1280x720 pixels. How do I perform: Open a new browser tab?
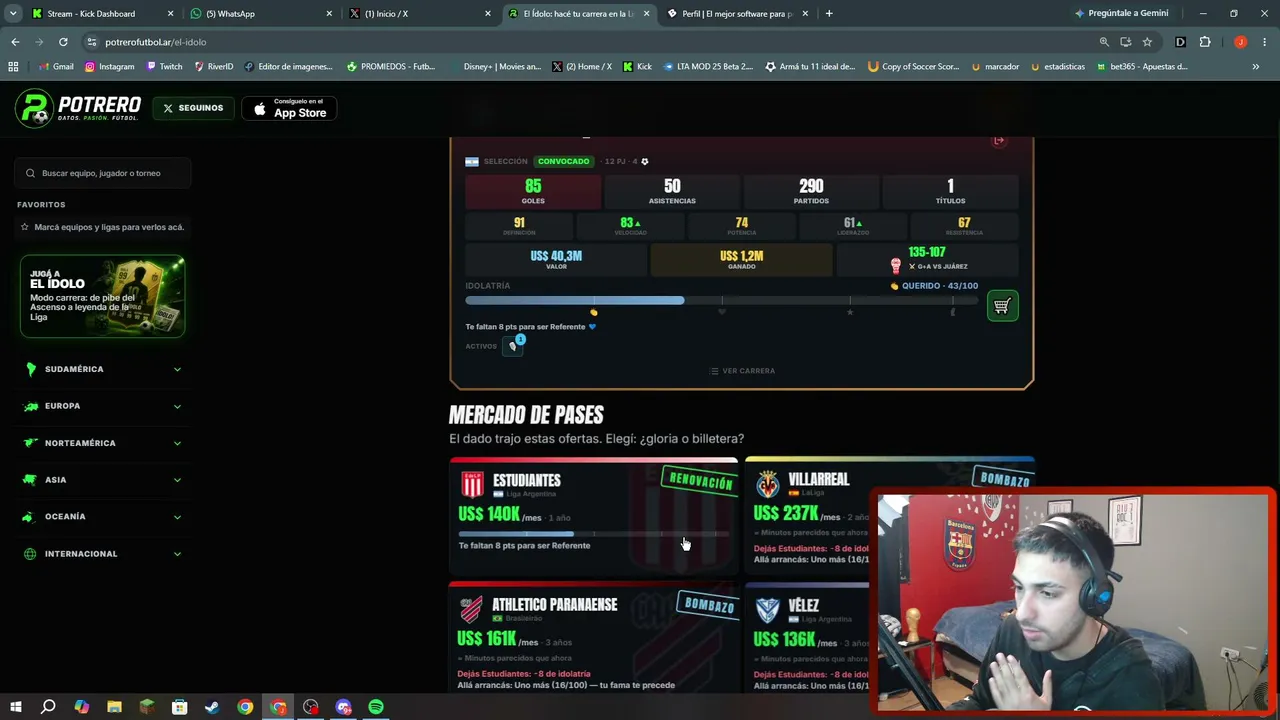[x=829, y=14]
